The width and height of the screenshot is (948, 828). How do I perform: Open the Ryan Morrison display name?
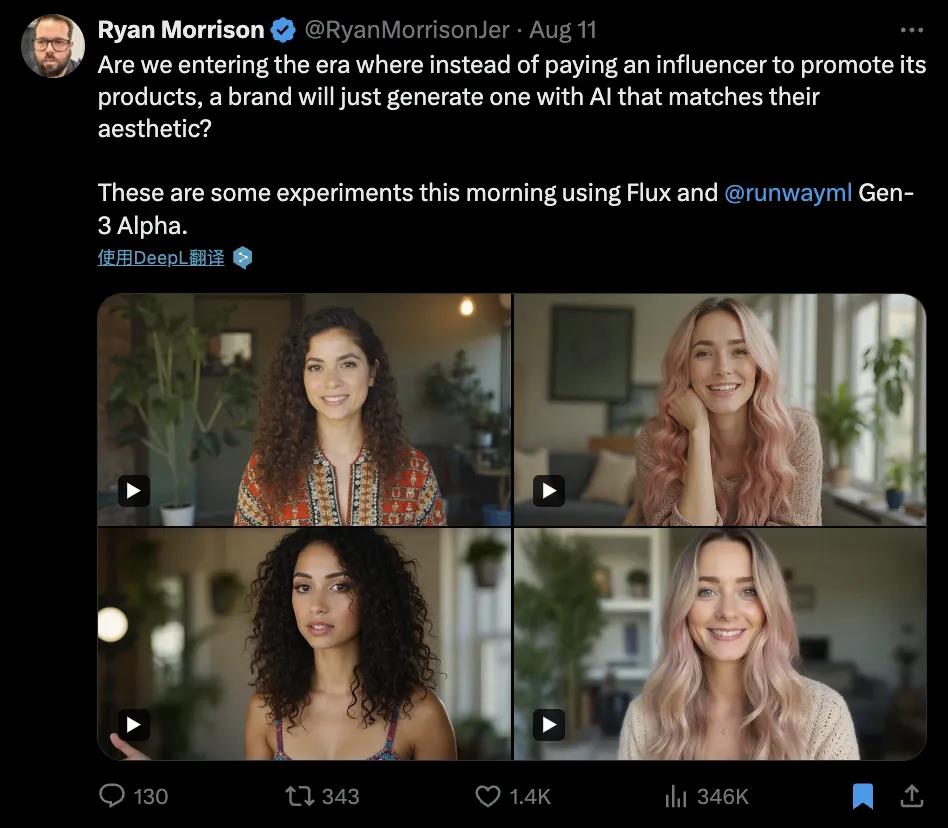coord(181,31)
